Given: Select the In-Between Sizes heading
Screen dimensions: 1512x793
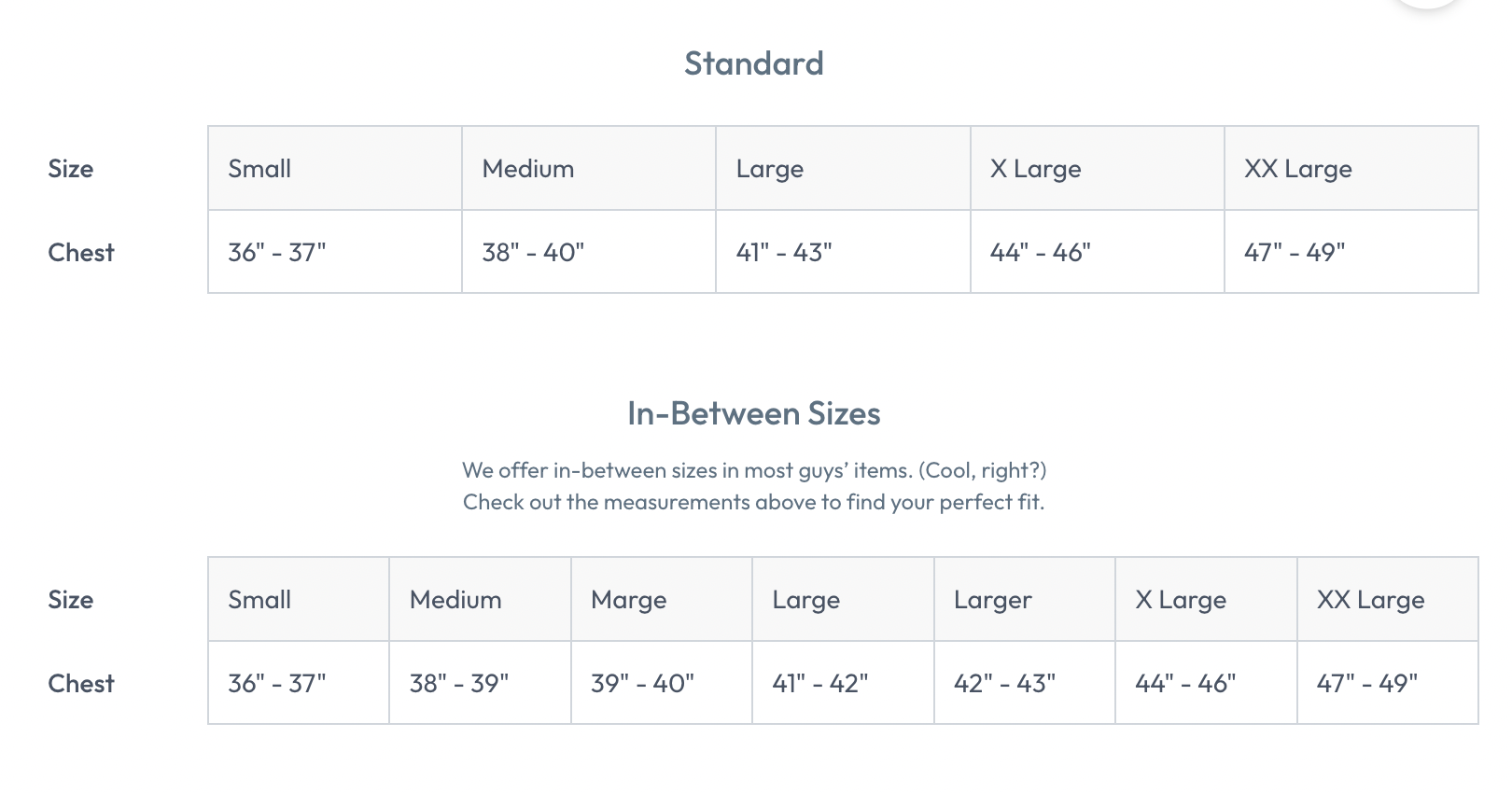Looking at the screenshot, I should click(x=753, y=413).
